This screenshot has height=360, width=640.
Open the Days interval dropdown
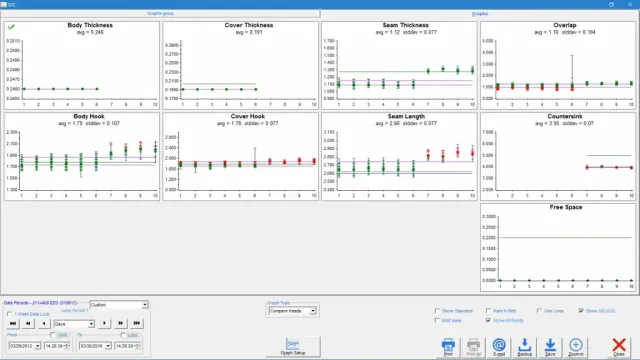(x=91, y=324)
